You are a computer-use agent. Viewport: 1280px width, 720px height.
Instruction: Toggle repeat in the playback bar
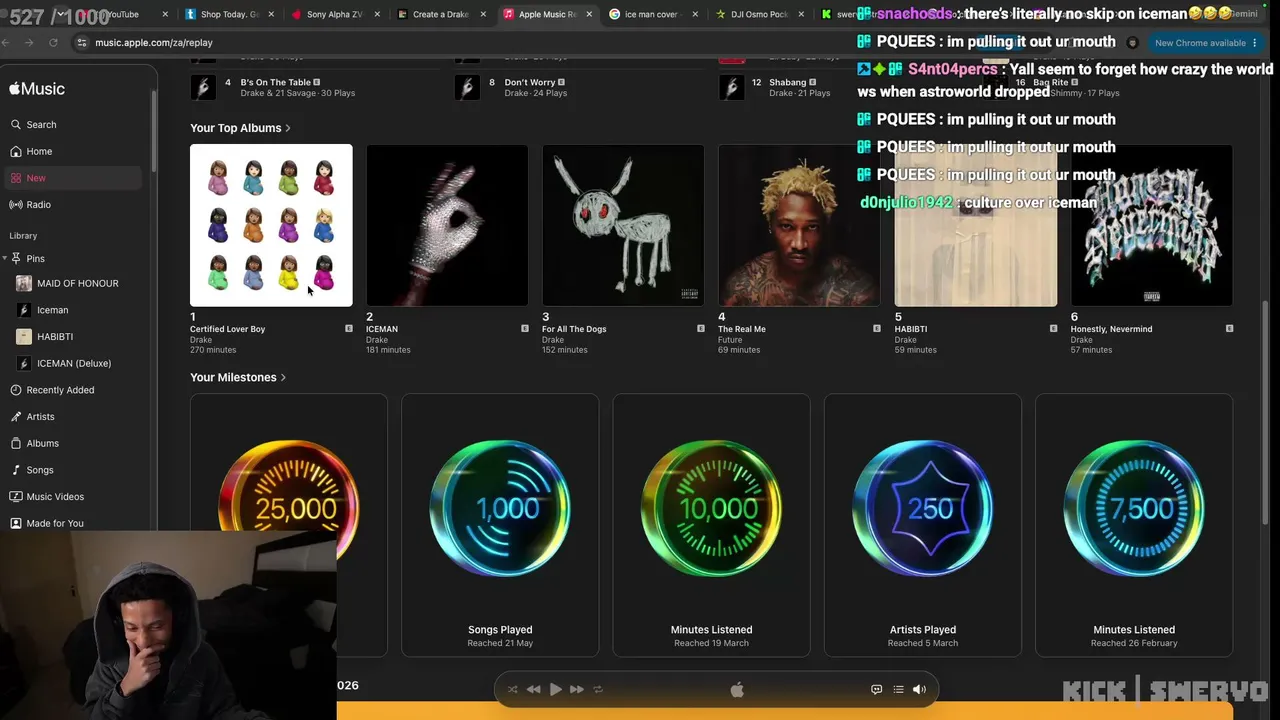point(598,689)
